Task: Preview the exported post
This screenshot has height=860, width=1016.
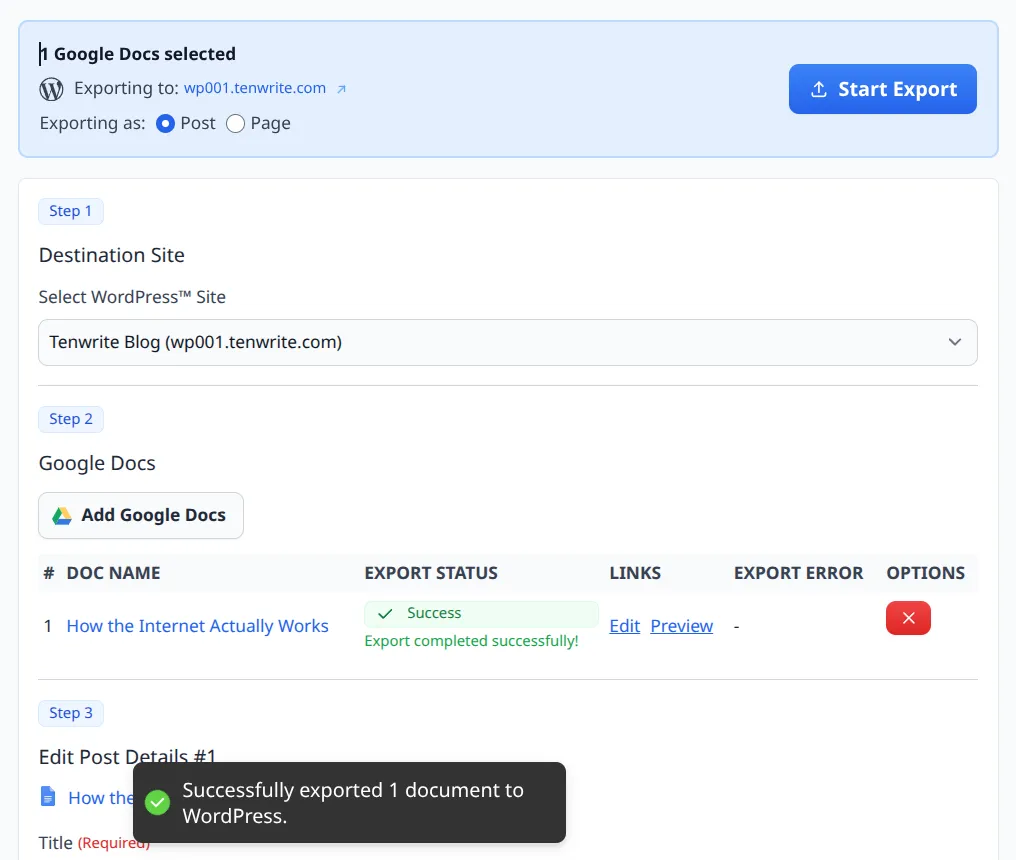Action: (681, 625)
